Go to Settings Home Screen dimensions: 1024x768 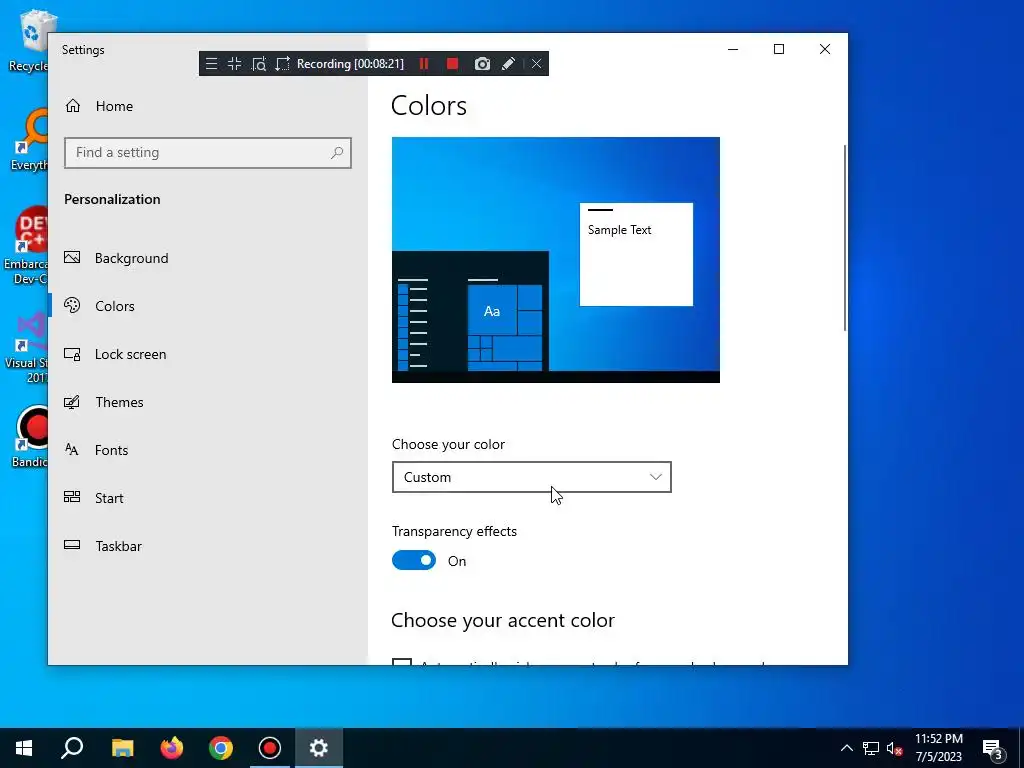(208, 106)
